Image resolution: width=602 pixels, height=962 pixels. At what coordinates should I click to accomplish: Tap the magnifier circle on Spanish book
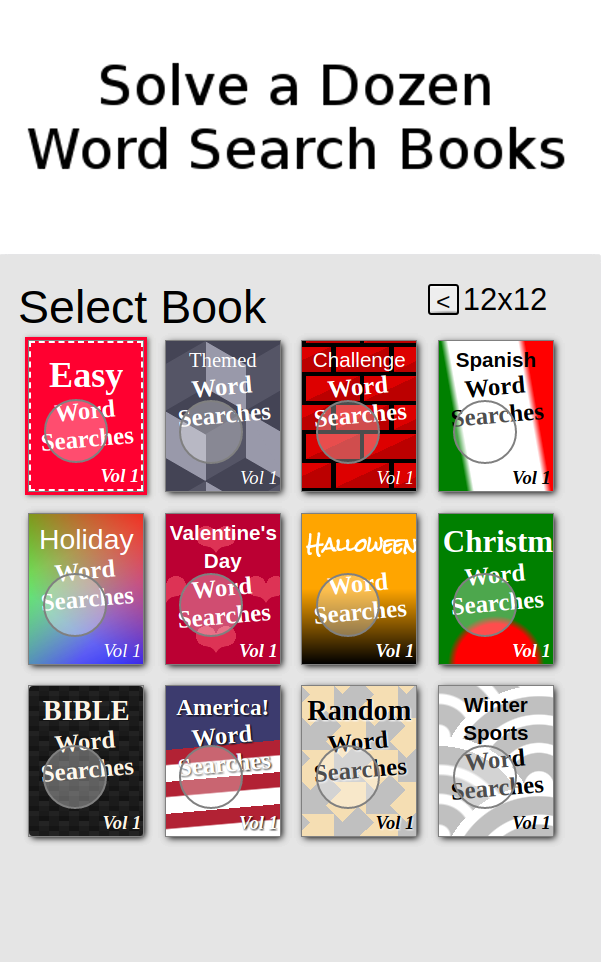click(484, 432)
